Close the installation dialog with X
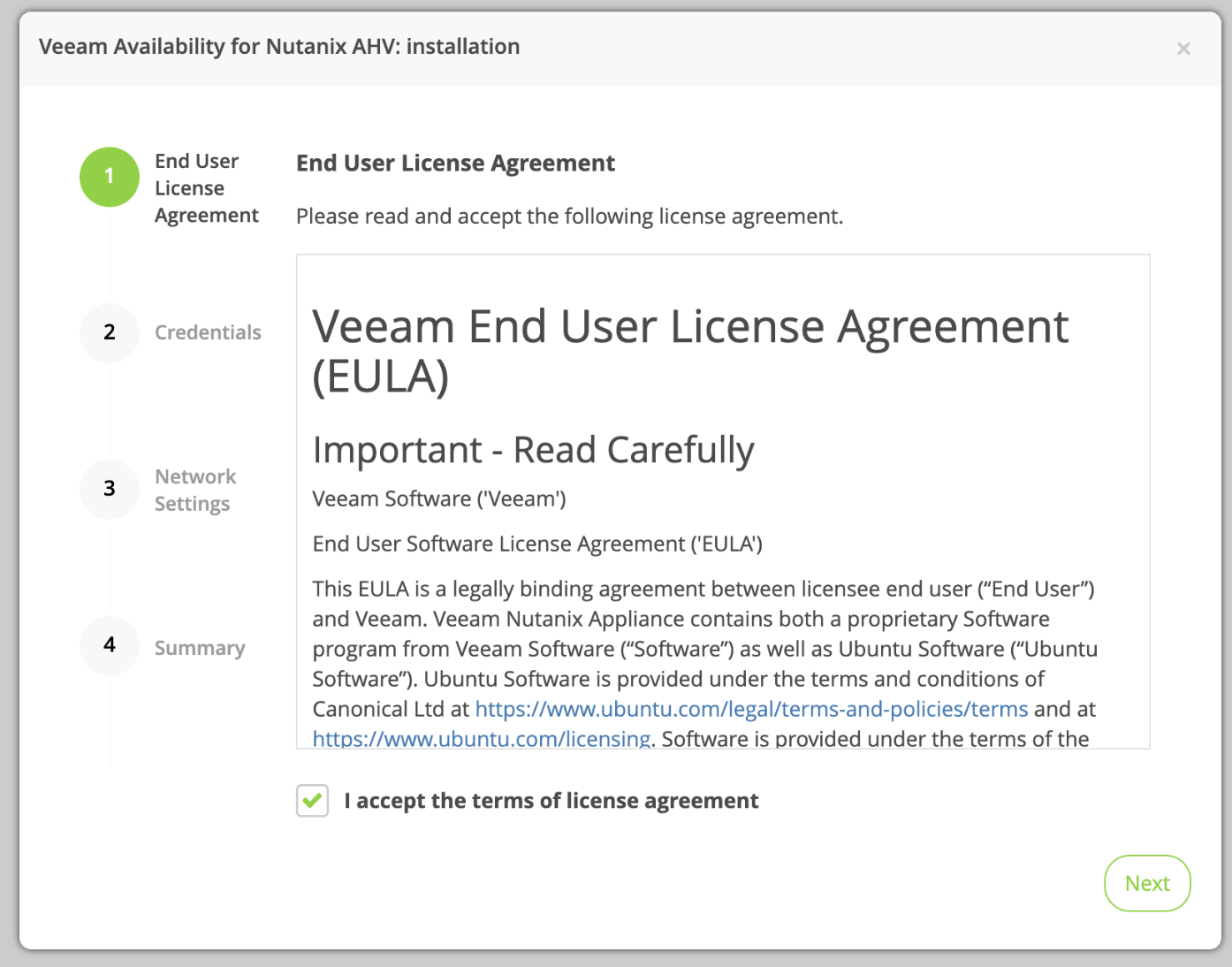The height and width of the screenshot is (967, 1232). 1183,49
